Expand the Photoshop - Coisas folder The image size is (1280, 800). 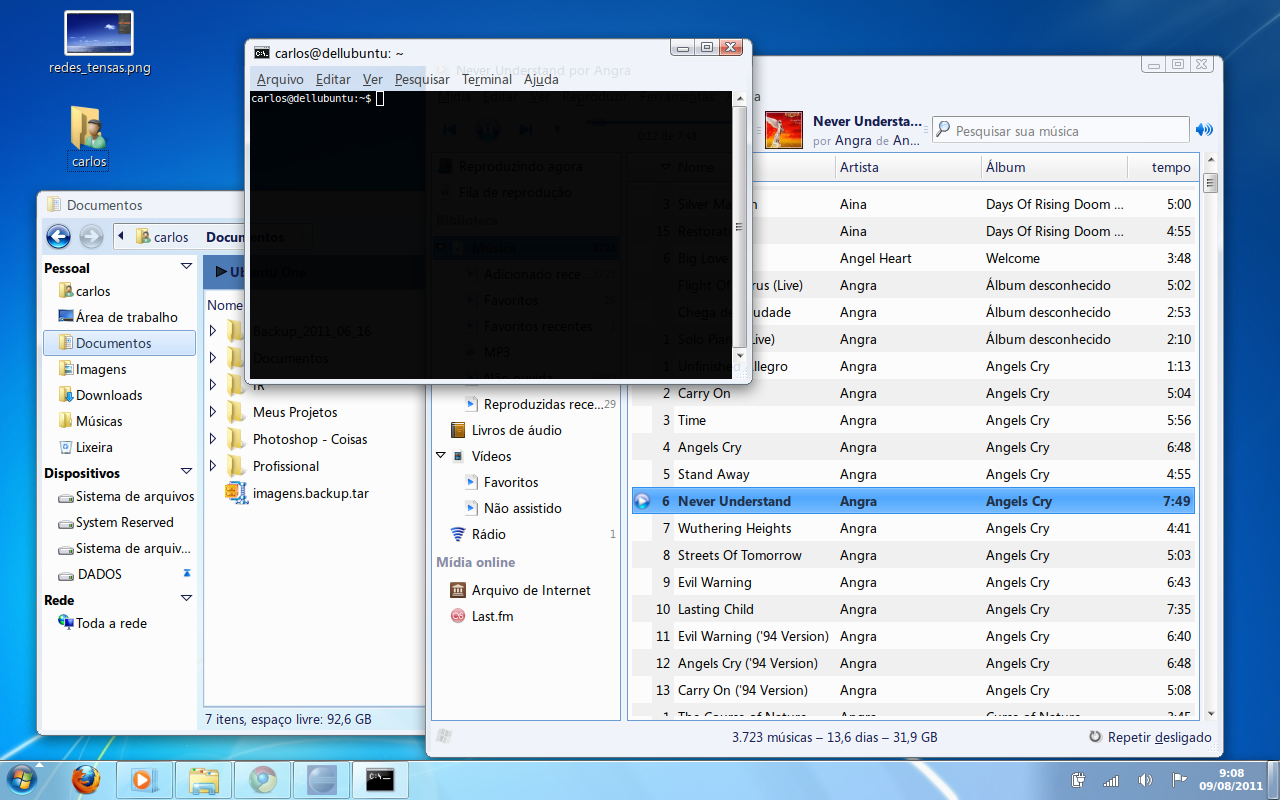(x=213, y=439)
